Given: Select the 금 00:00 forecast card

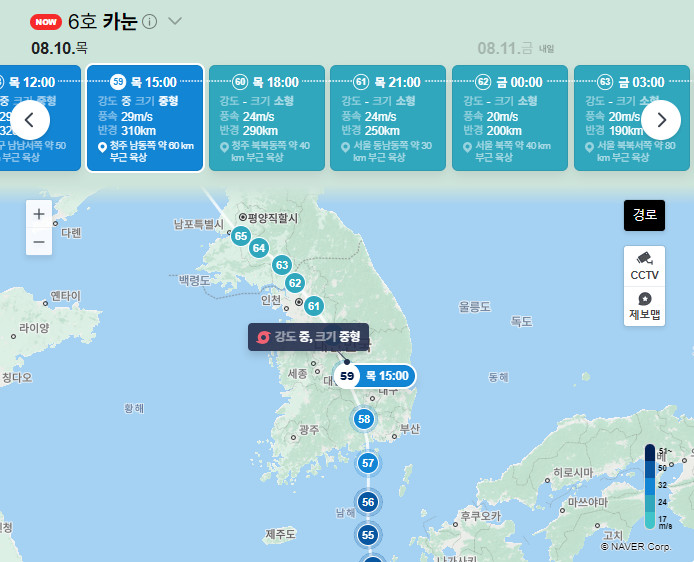Looking at the screenshot, I should (x=510, y=118).
